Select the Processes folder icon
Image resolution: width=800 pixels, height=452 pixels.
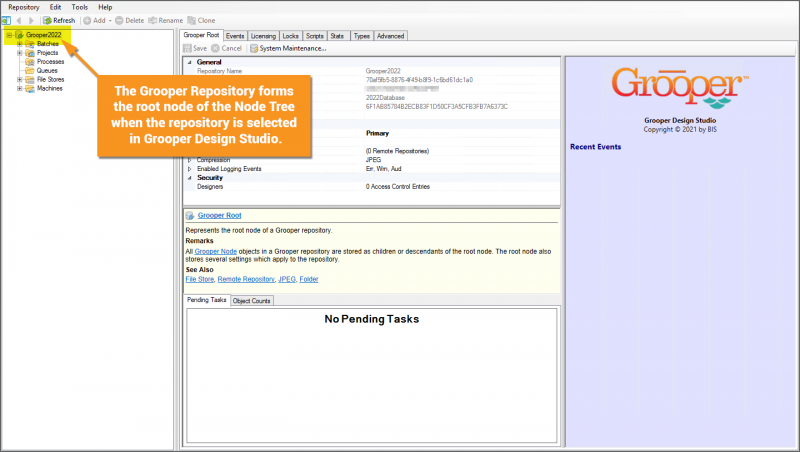30,62
